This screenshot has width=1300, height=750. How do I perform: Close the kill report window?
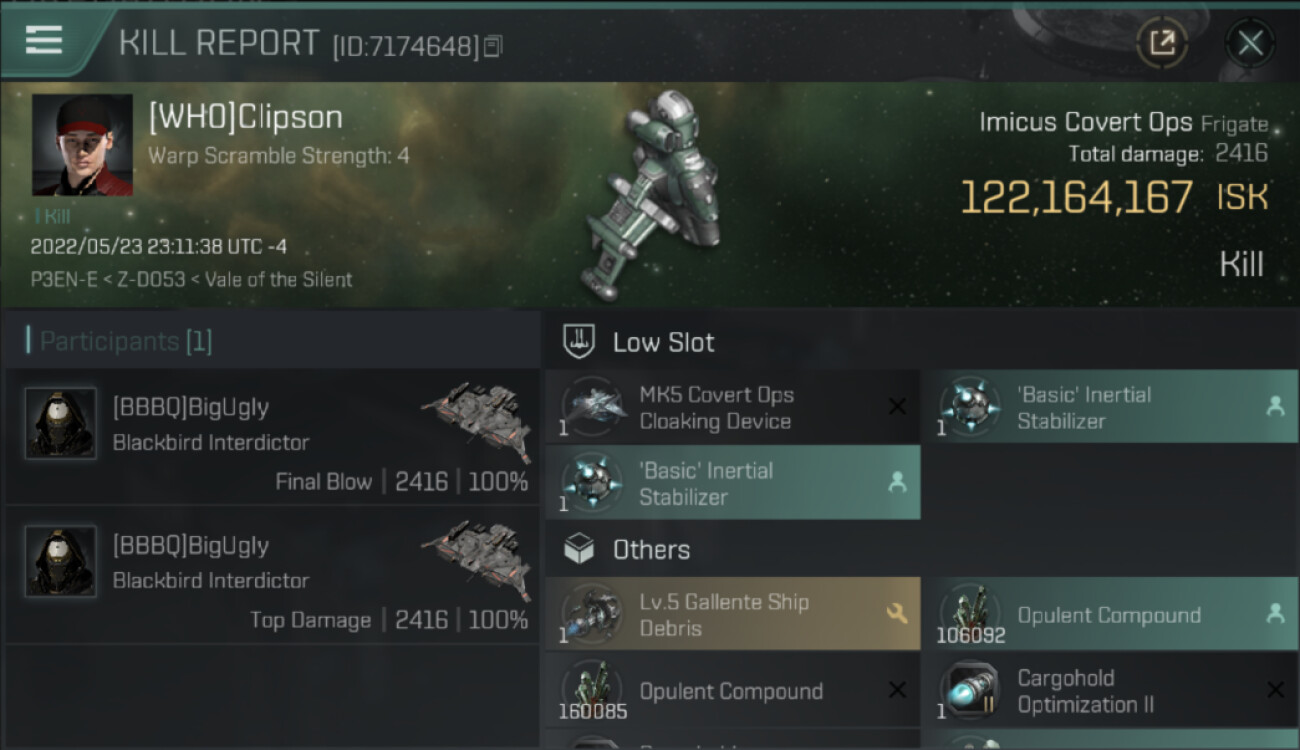[1250, 43]
